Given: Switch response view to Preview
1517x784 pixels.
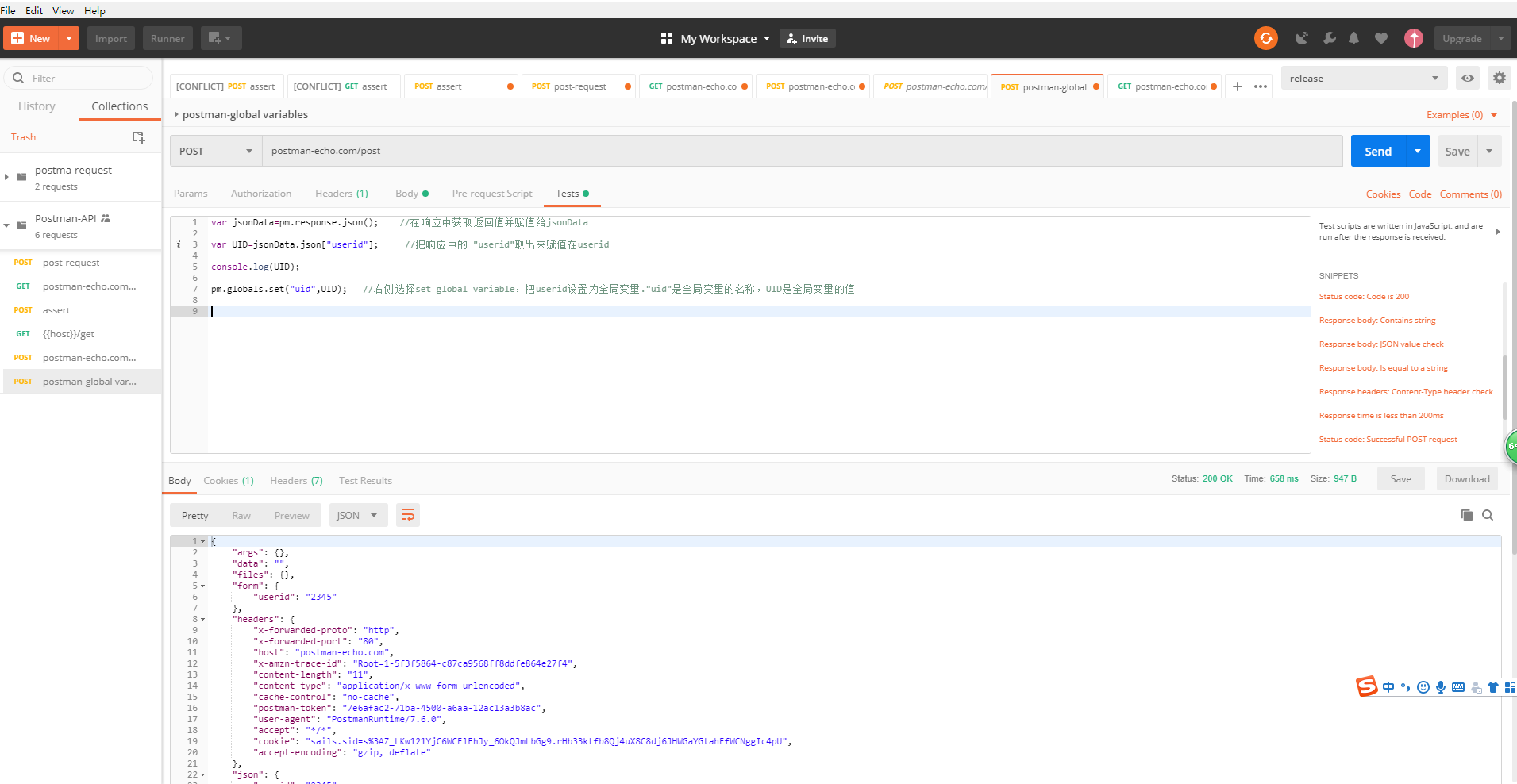Looking at the screenshot, I should point(291,516).
